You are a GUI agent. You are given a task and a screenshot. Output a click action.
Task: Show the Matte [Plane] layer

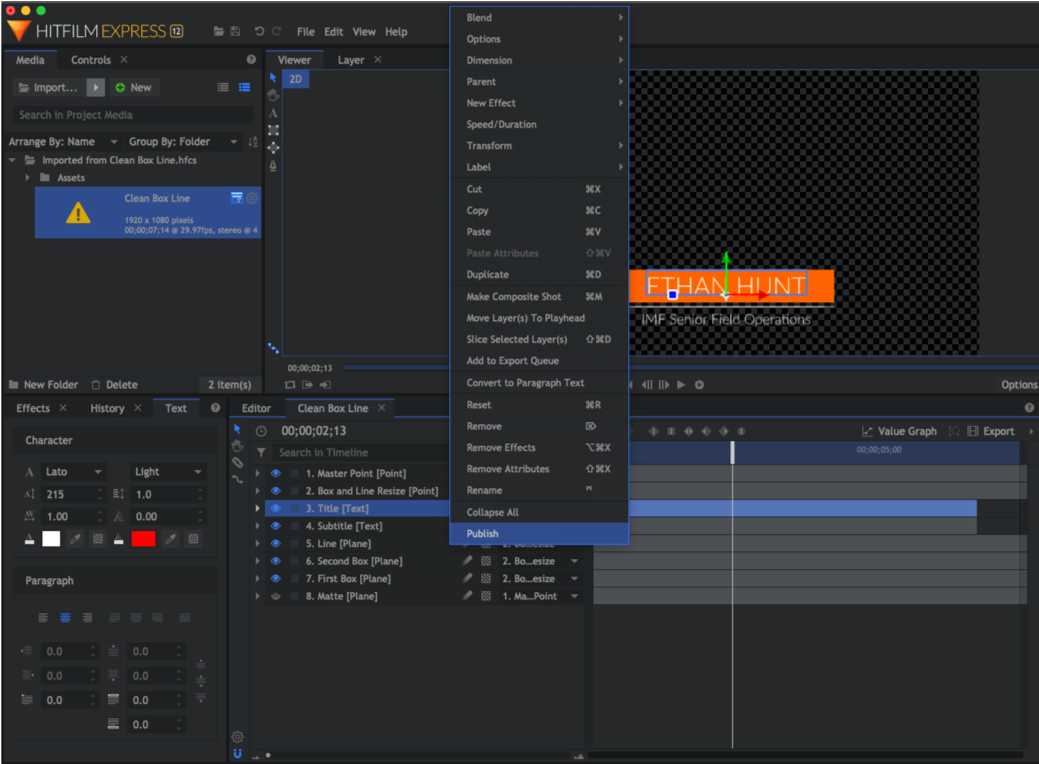[275, 595]
